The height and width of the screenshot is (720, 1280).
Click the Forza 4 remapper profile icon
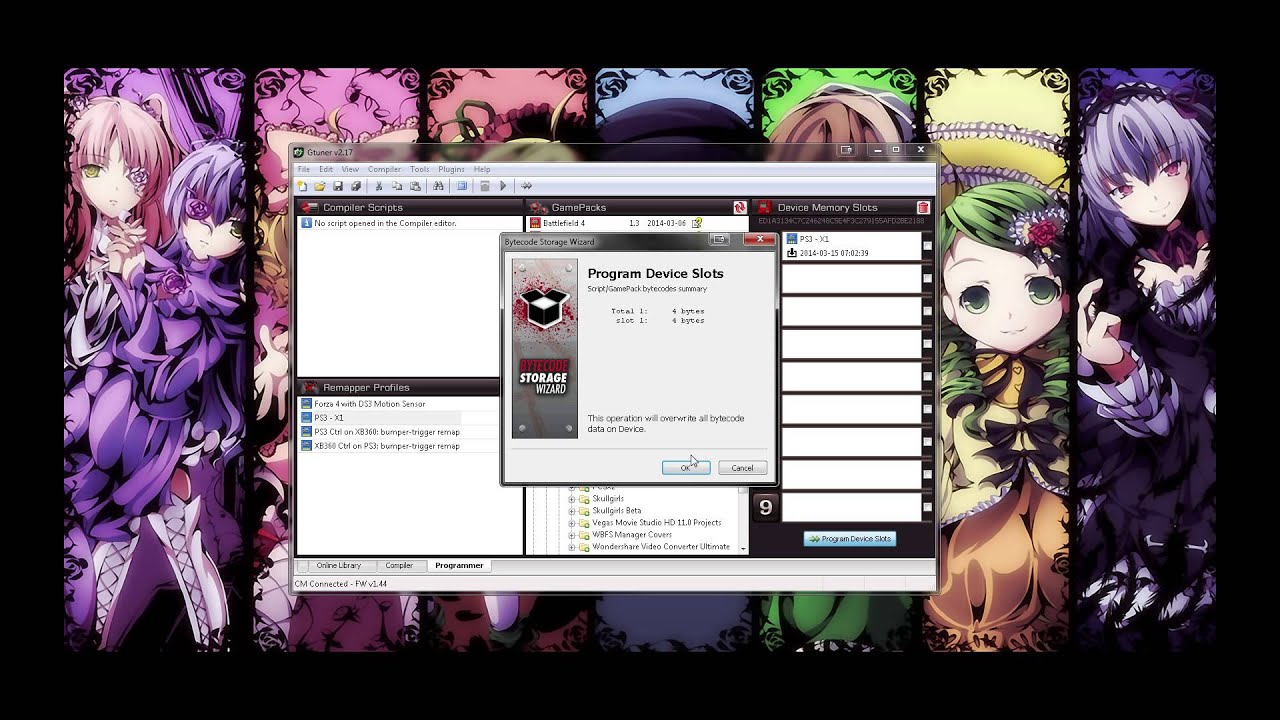pyautogui.click(x=307, y=404)
